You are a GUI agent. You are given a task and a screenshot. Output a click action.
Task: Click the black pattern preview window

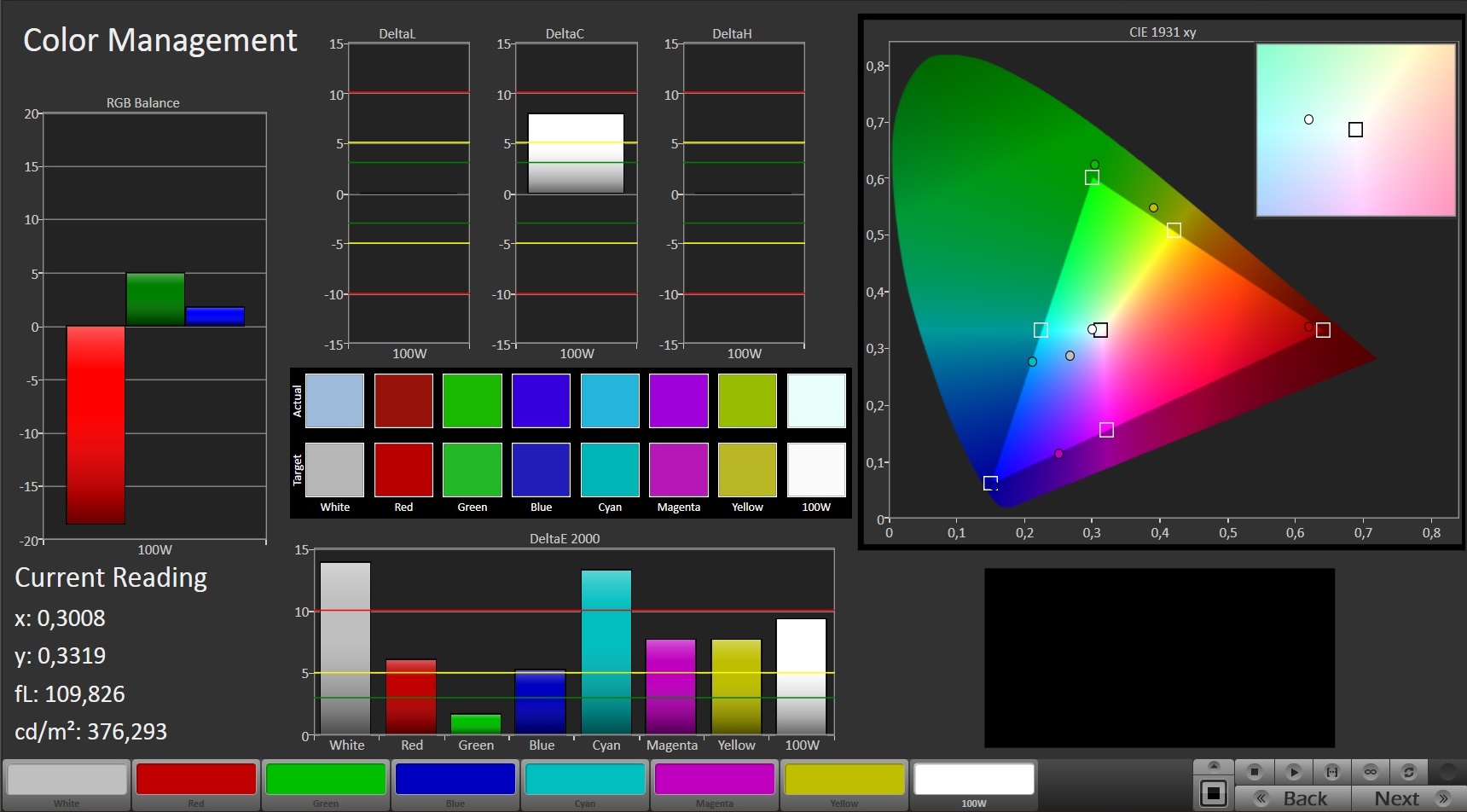pos(1159,658)
